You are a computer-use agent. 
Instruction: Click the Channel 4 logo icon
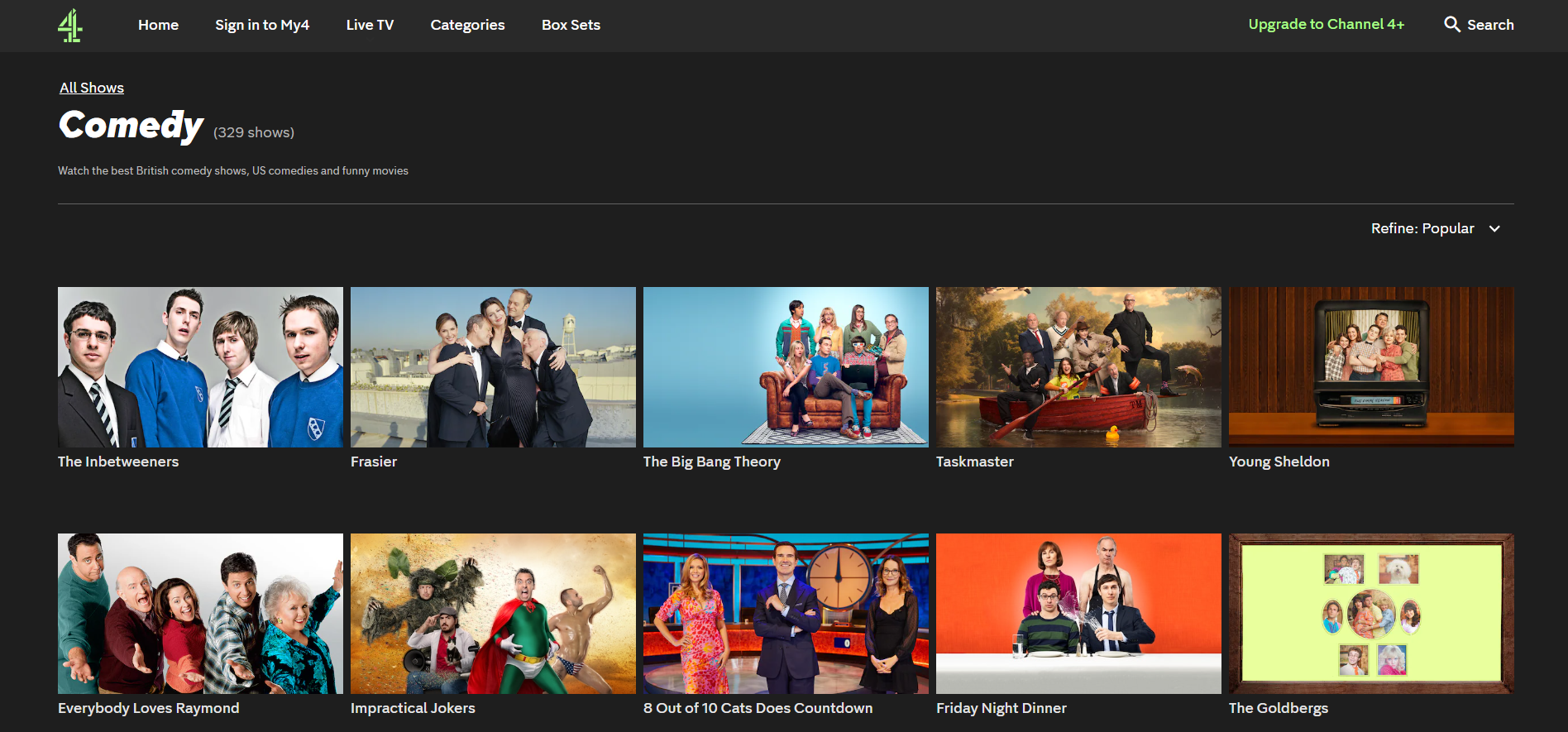click(70, 26)
